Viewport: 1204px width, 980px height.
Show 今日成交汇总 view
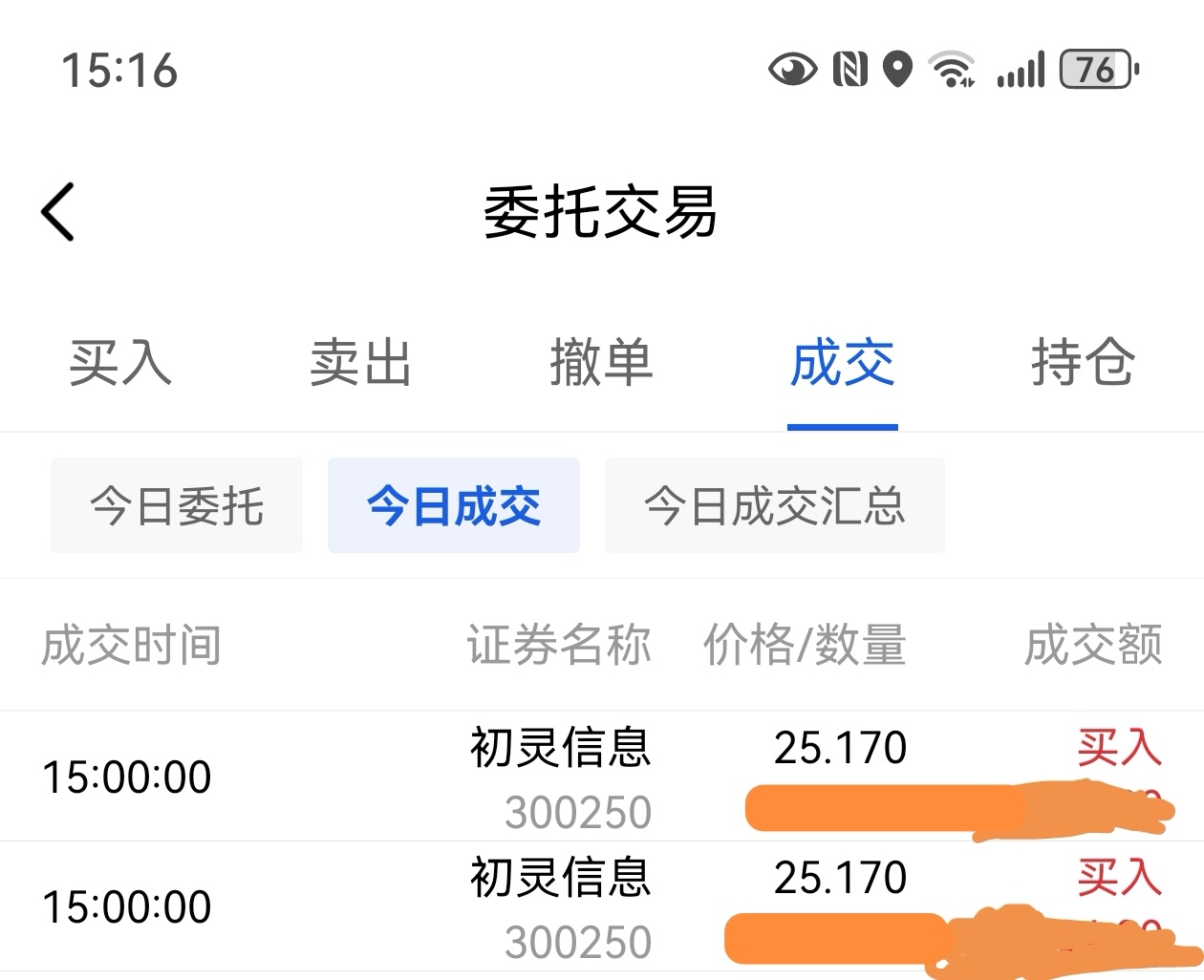coord(775,505)
